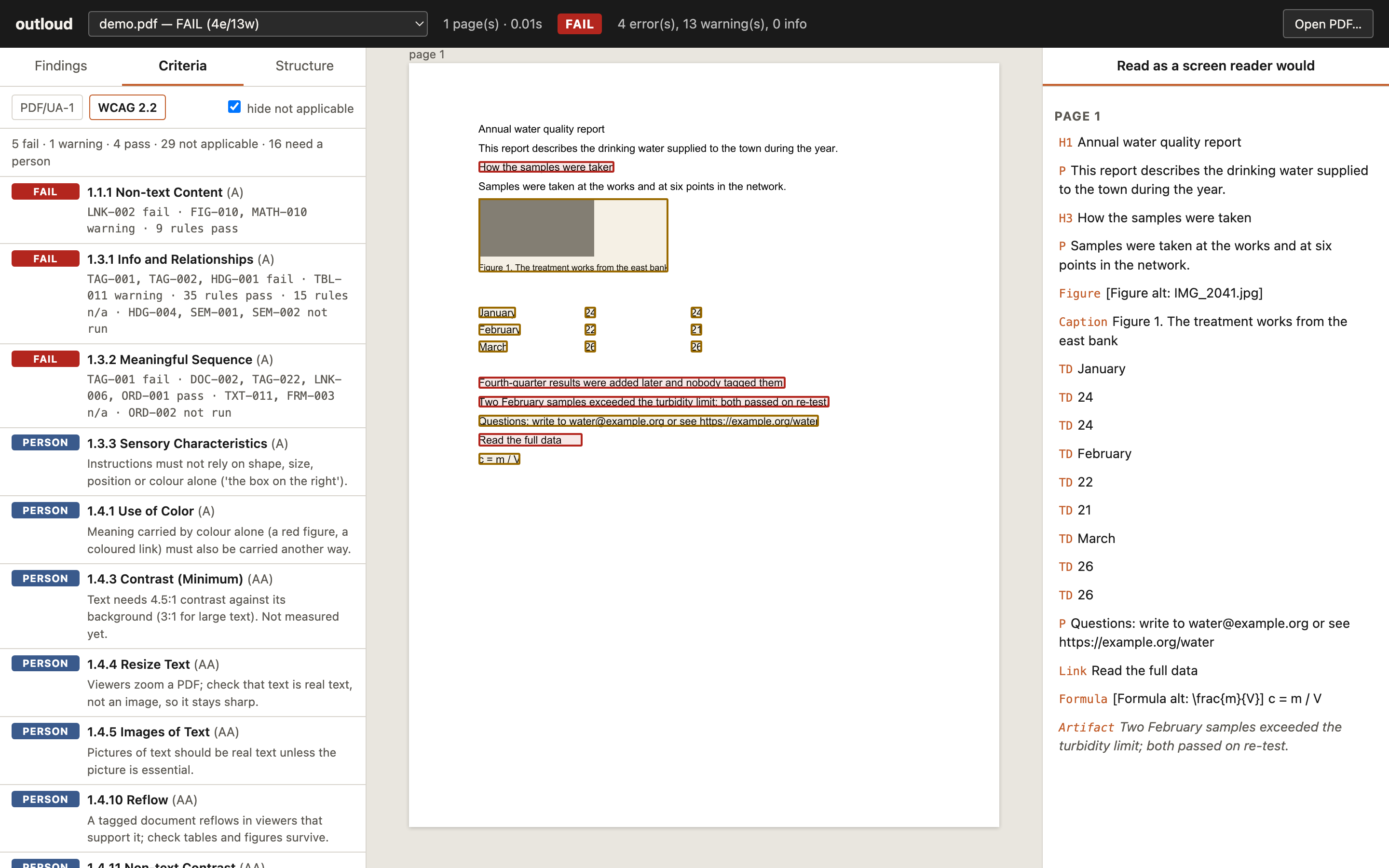This screenshot has width=1389, height=868.
Task: Select the March table cell on the page
Action: (493, 347)
